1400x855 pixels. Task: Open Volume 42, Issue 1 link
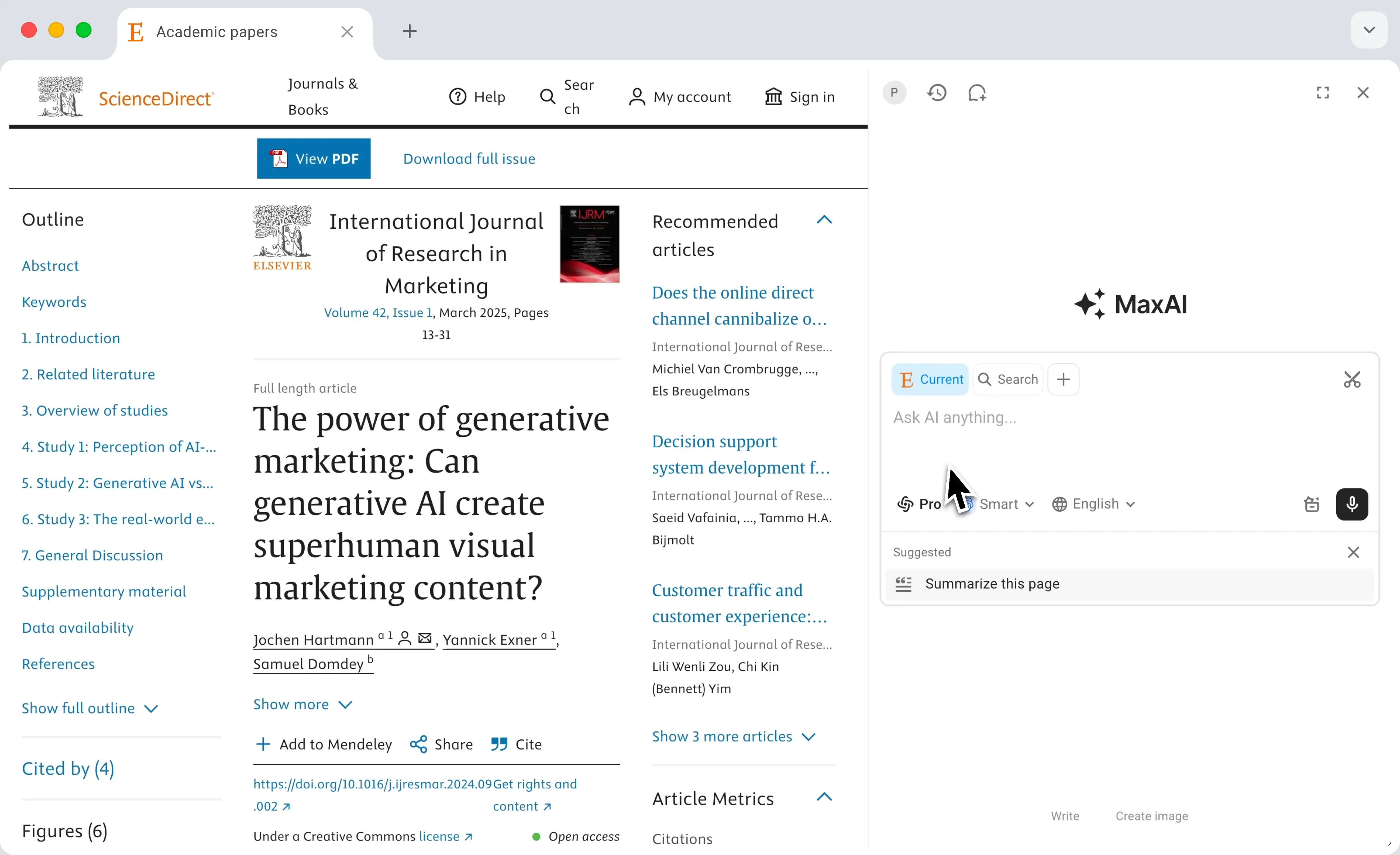(x=378, y=313)
